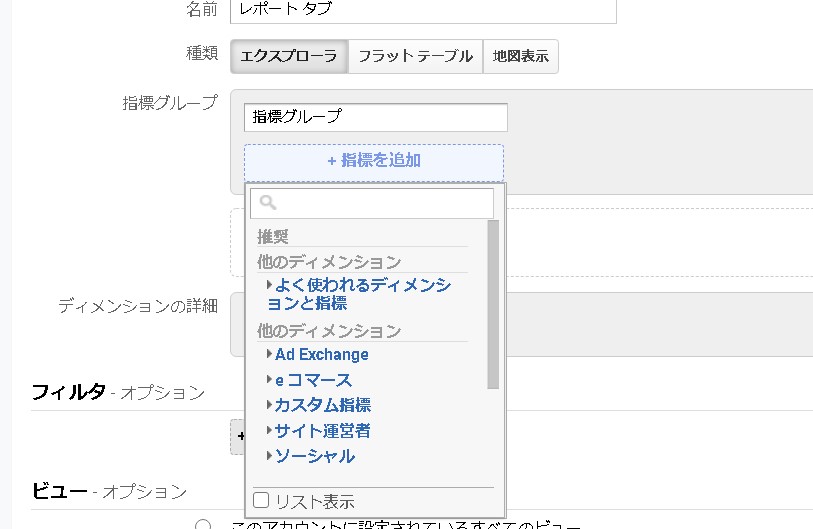Image resolution: width=813 pixels, height=529 pixels.
Task: Open the サイト運営者 category
Action: [322, 431]
